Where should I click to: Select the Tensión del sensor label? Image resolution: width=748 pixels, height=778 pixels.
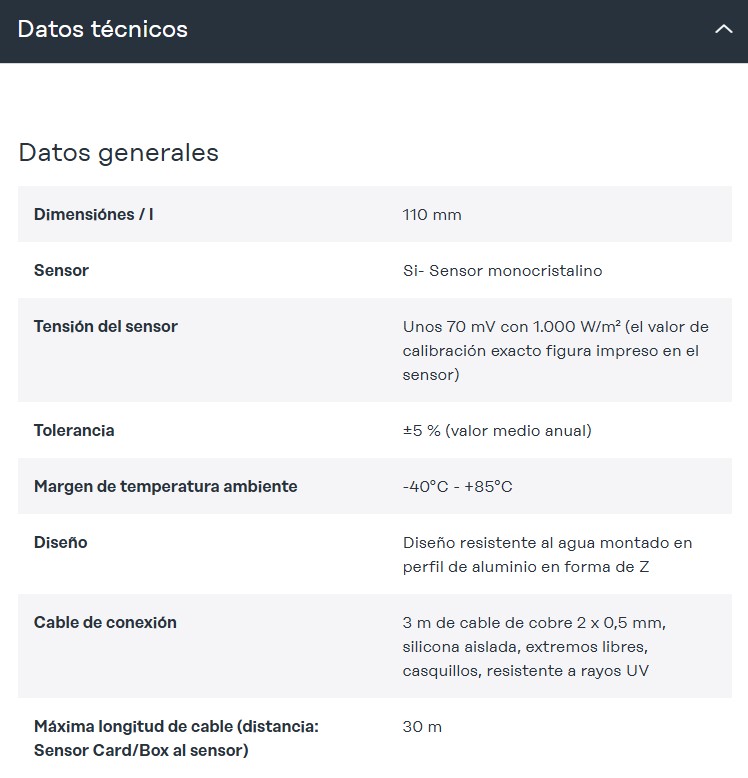(106, 327)
